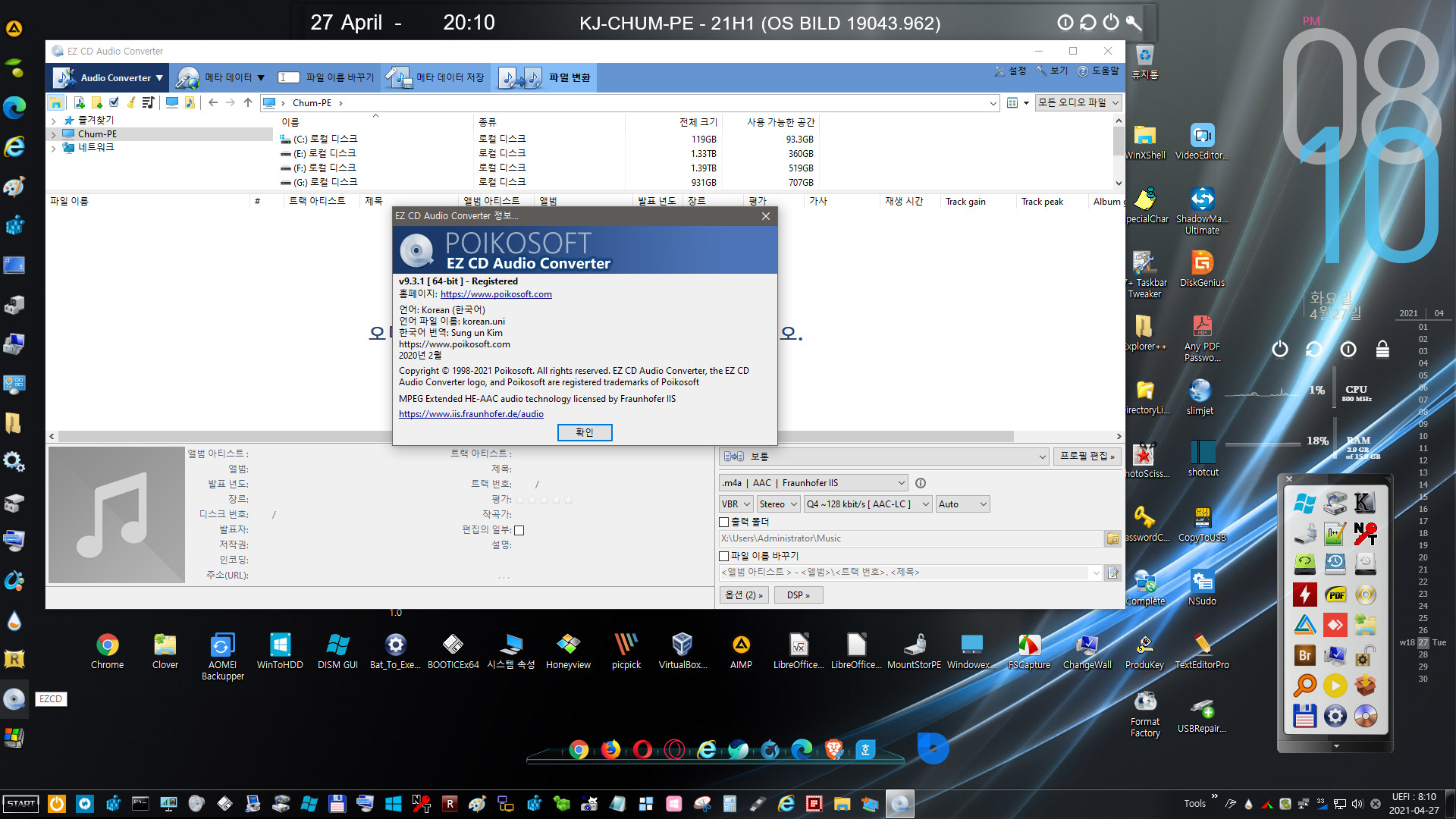1456x819 pixels.
Task: Open the 보통 profile dropdown
Action: coord(884,457)
